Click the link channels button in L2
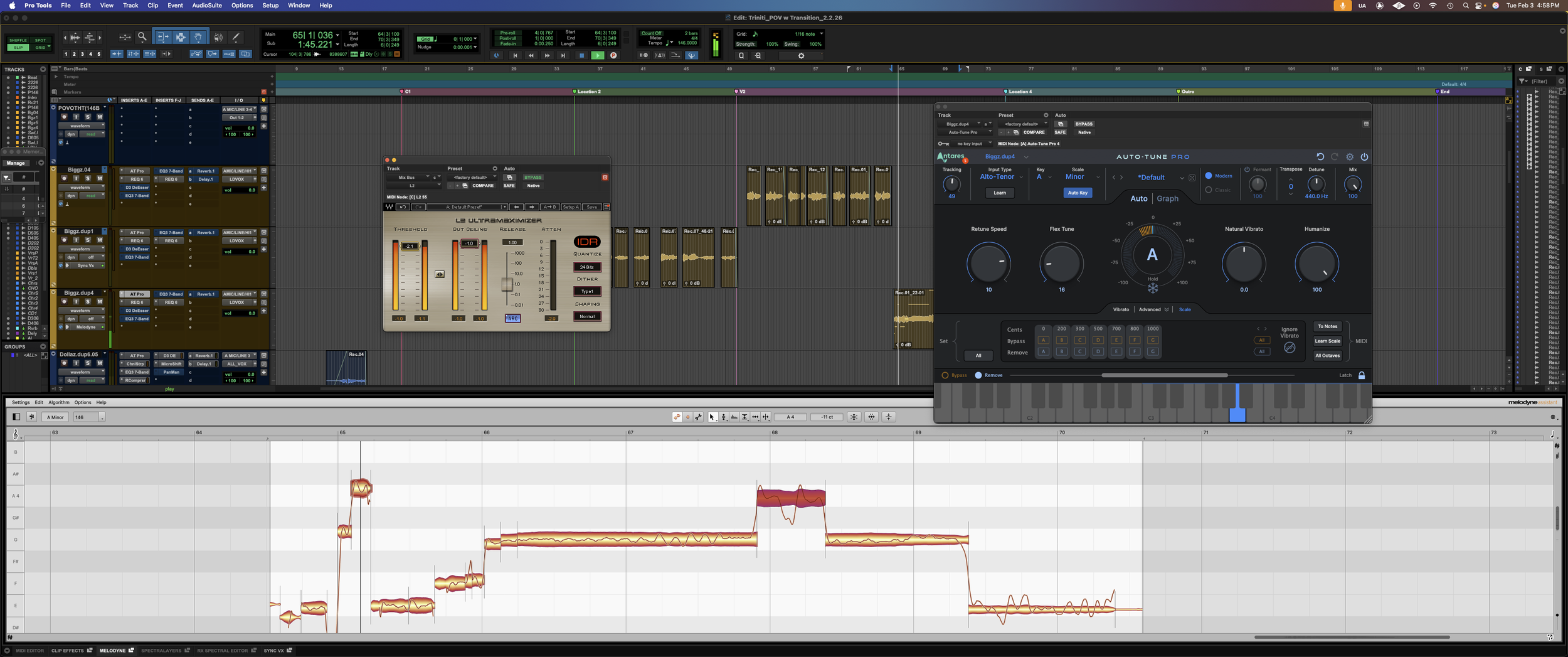Screen dimensions: 1568x657 click(440, 274)
